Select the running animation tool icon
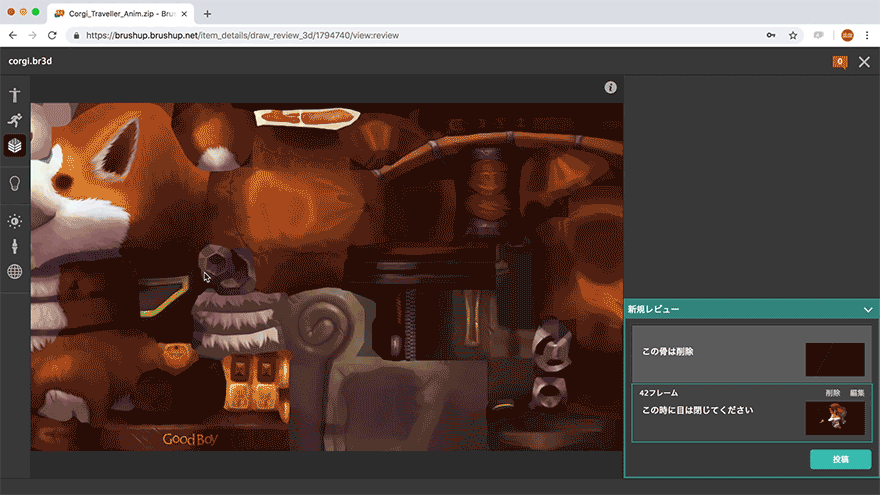The image size is (880, 495). 15,120
